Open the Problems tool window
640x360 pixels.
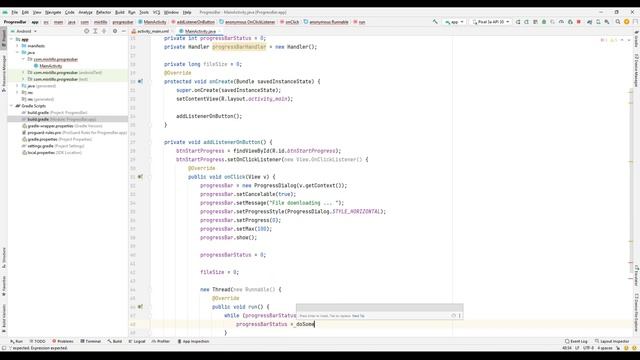tap(62, 341)
